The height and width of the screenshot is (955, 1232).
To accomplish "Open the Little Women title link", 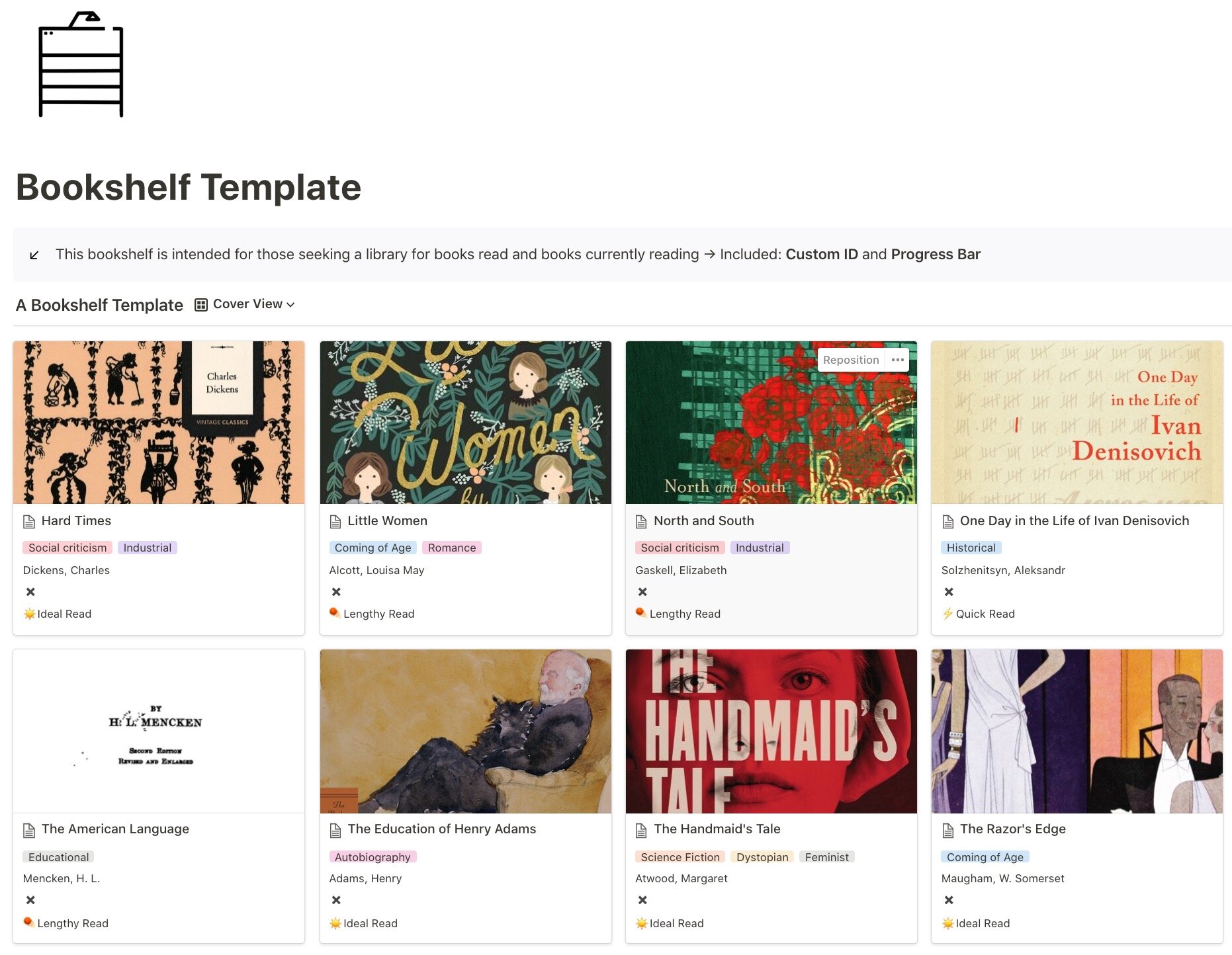I will 388,521.
